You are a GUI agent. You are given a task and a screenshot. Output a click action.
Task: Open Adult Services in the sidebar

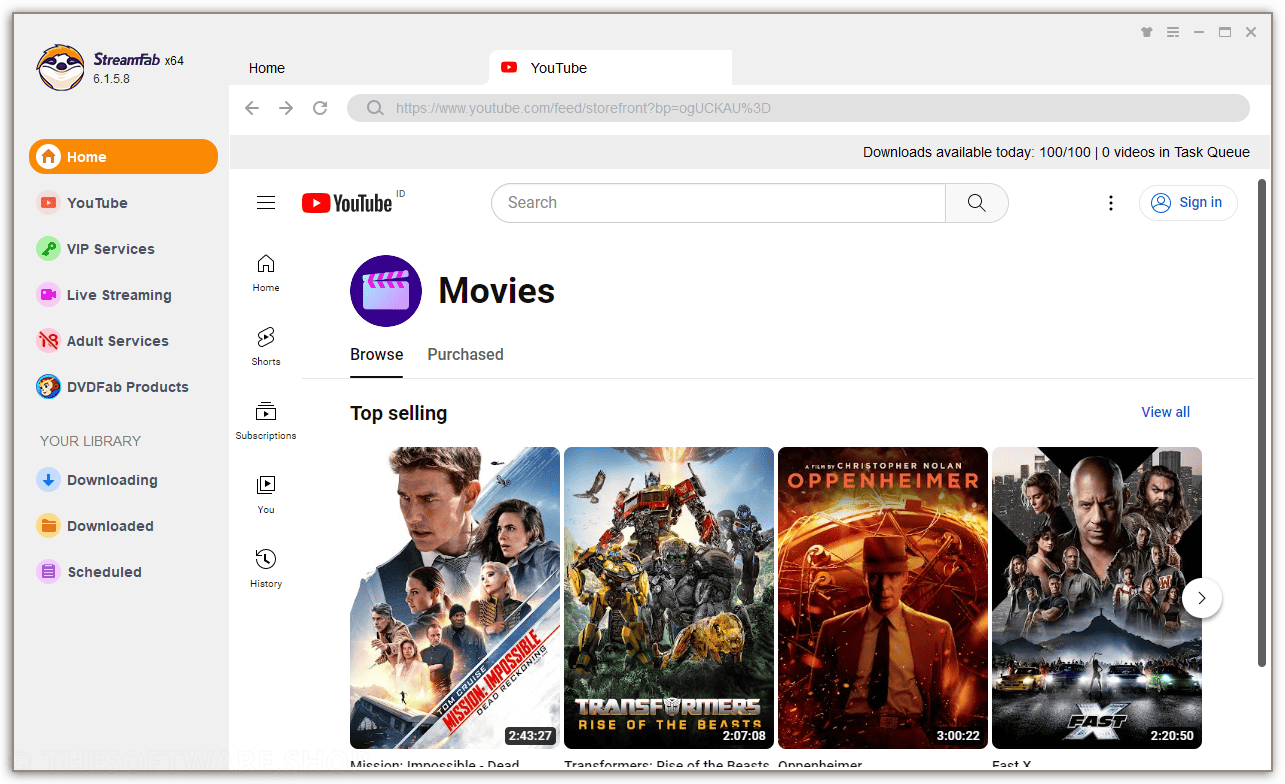pyautogui.click(x=117, y=341)
